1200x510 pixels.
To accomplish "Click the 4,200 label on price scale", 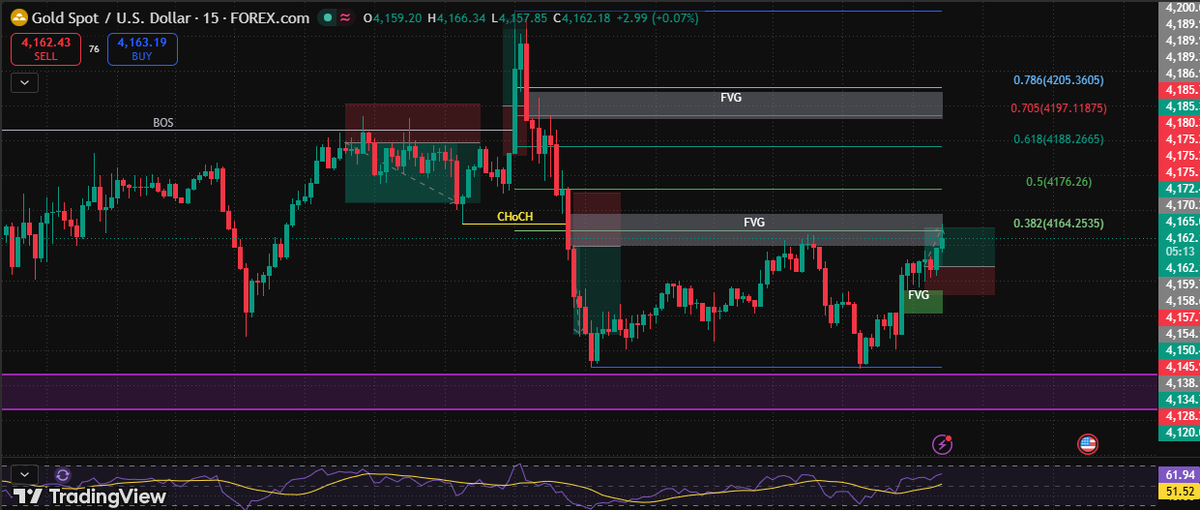I will 1178,8.
